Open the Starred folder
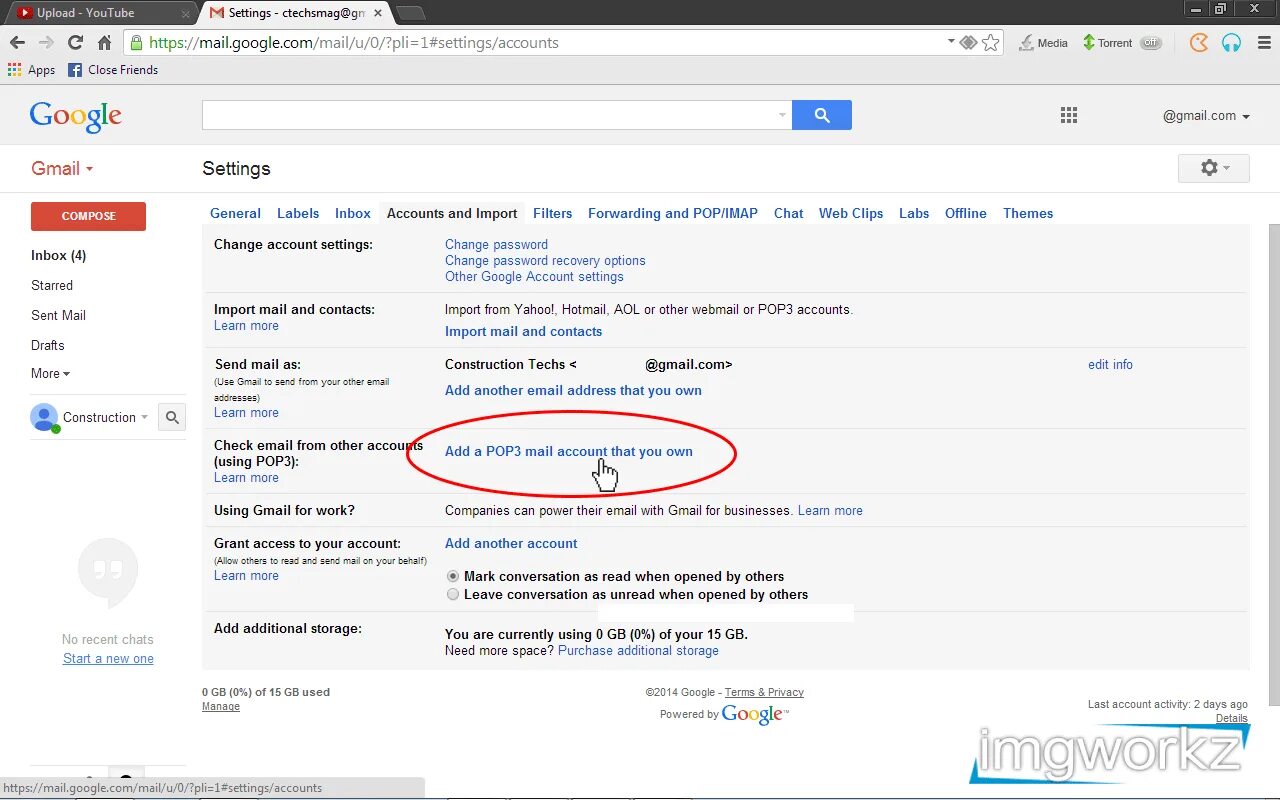This screenshot has height=800, width=1280. (x=52, y=286)
